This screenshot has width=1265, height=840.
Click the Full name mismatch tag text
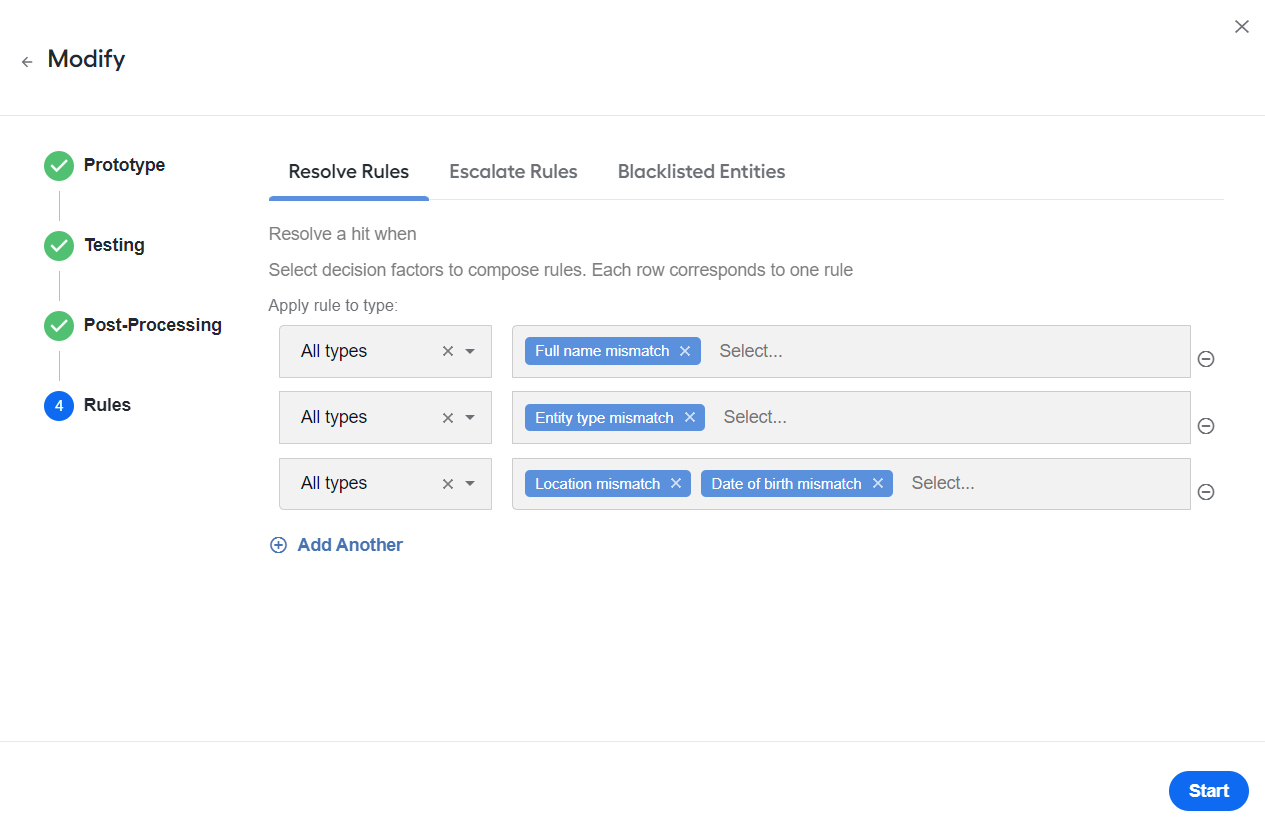coord(602,351)
